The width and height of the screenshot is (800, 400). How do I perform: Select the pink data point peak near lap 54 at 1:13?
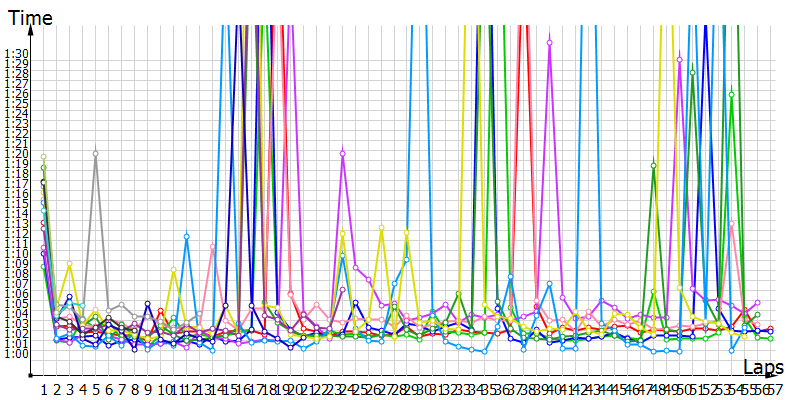click(732, 224)
